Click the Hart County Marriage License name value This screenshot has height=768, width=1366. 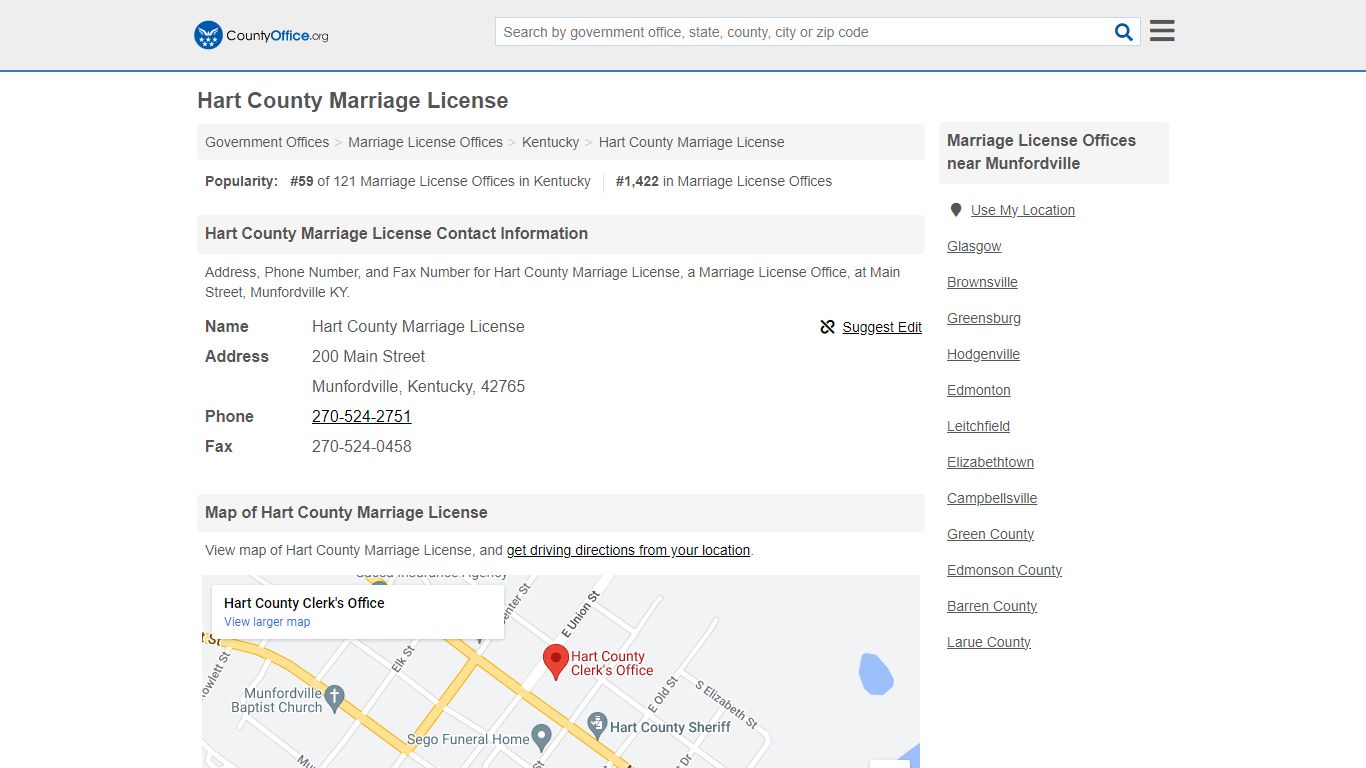pyautogui.click(x=418, y=326)
